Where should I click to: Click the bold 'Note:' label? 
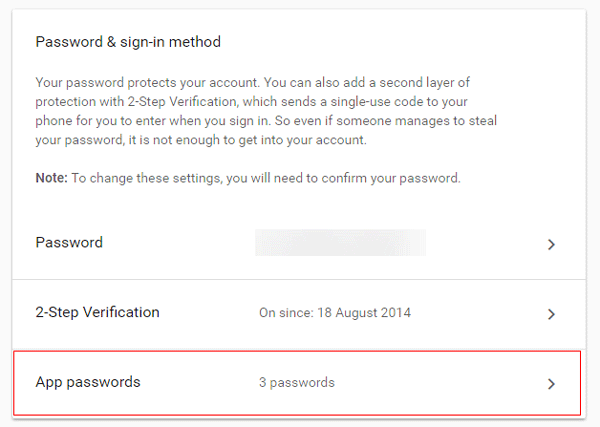tap(51, 178)
